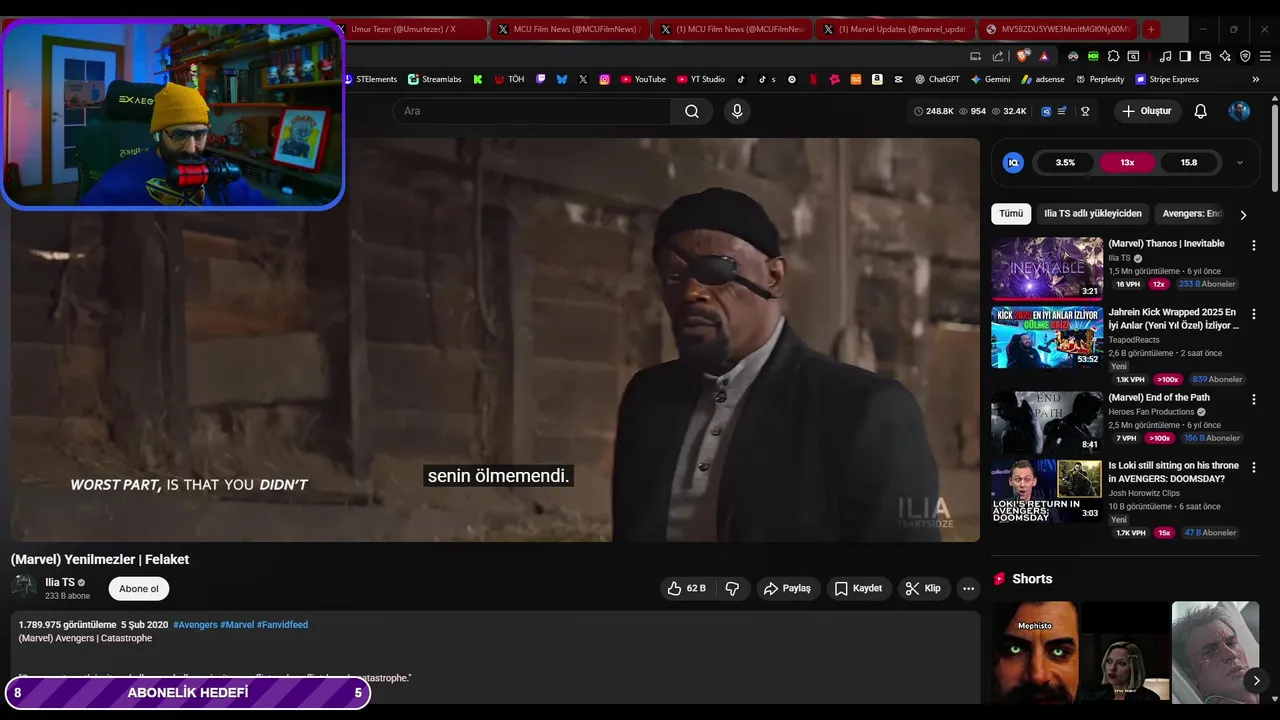This screenshot has width=1280, height=720.
Task: Open Brave Shields lion icon
Action: pos(1021,56)
